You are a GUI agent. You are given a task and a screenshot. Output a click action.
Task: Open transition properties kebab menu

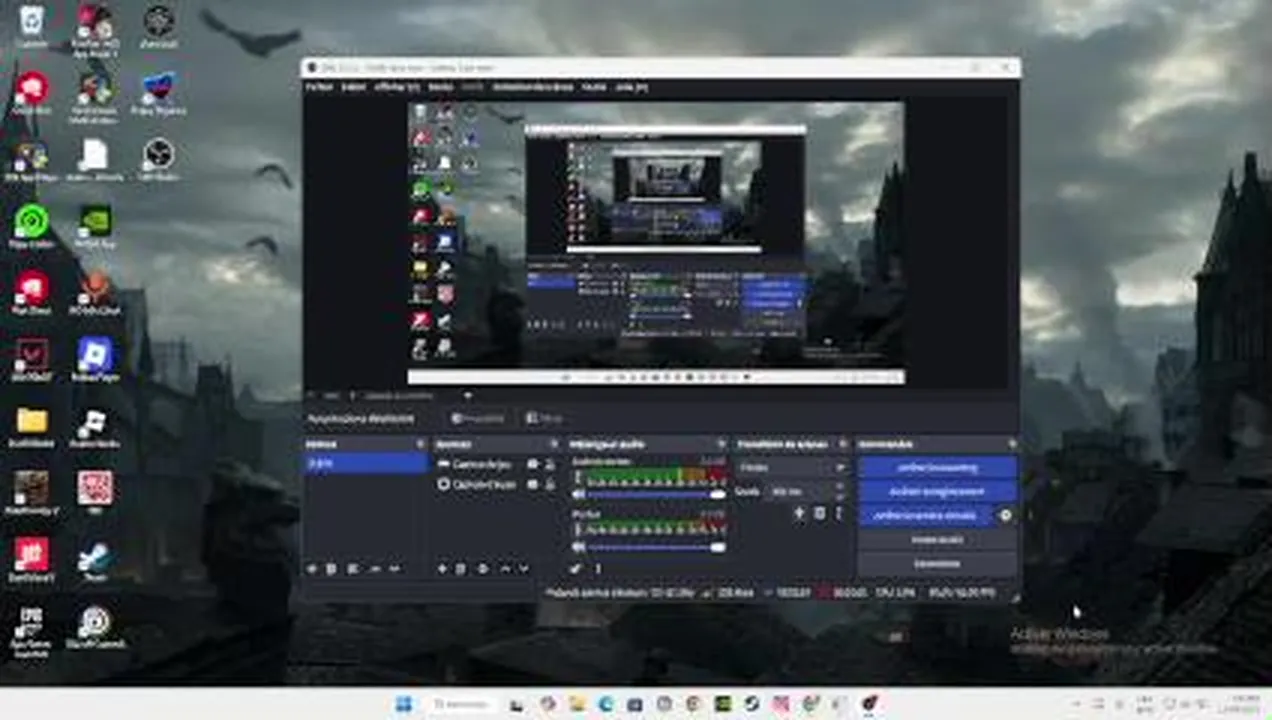coord(838,513)
